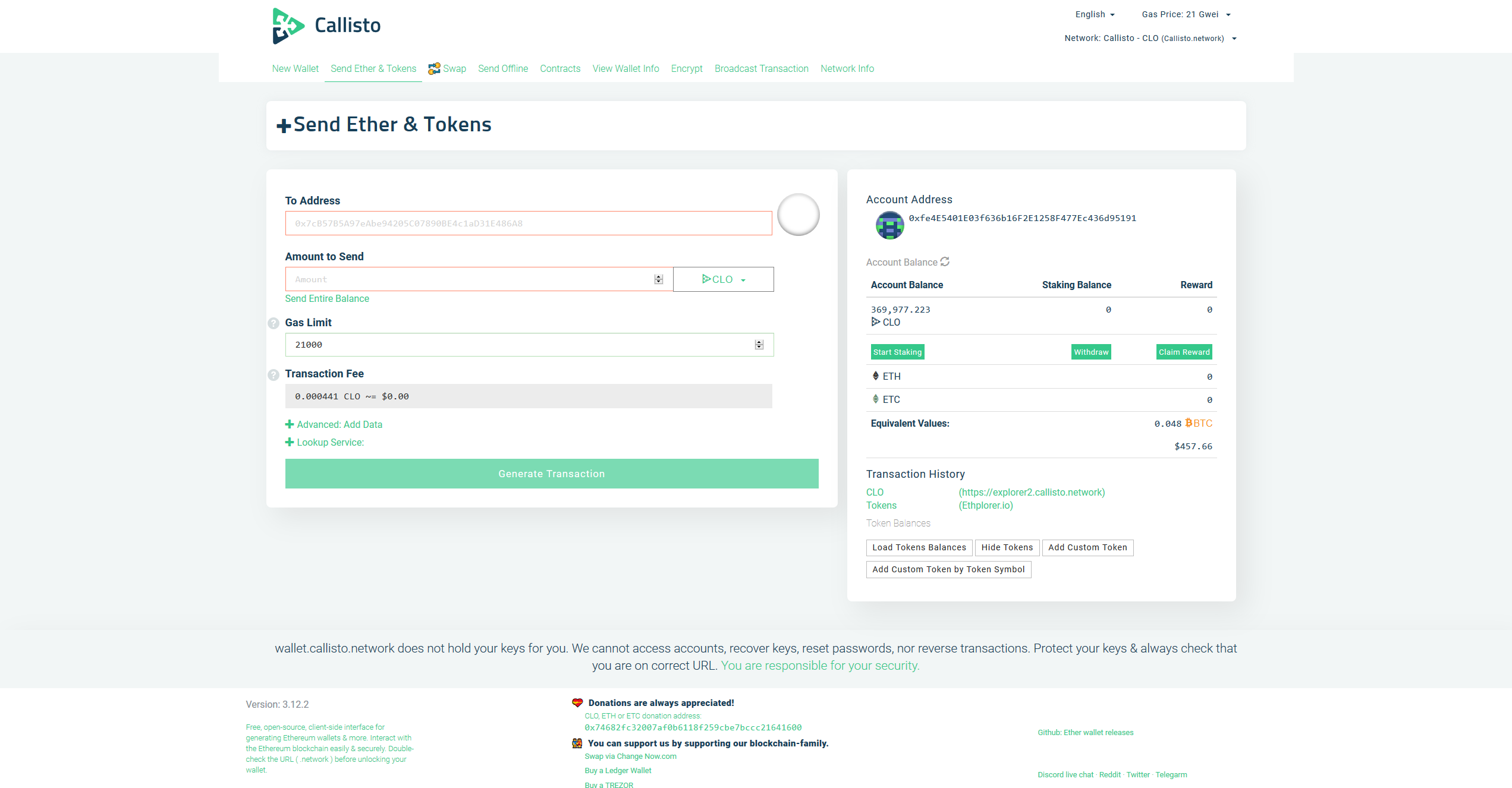1512x788 pixels.
Task: Open Github: Ether wallet releases link
Action: (1085, 733)
